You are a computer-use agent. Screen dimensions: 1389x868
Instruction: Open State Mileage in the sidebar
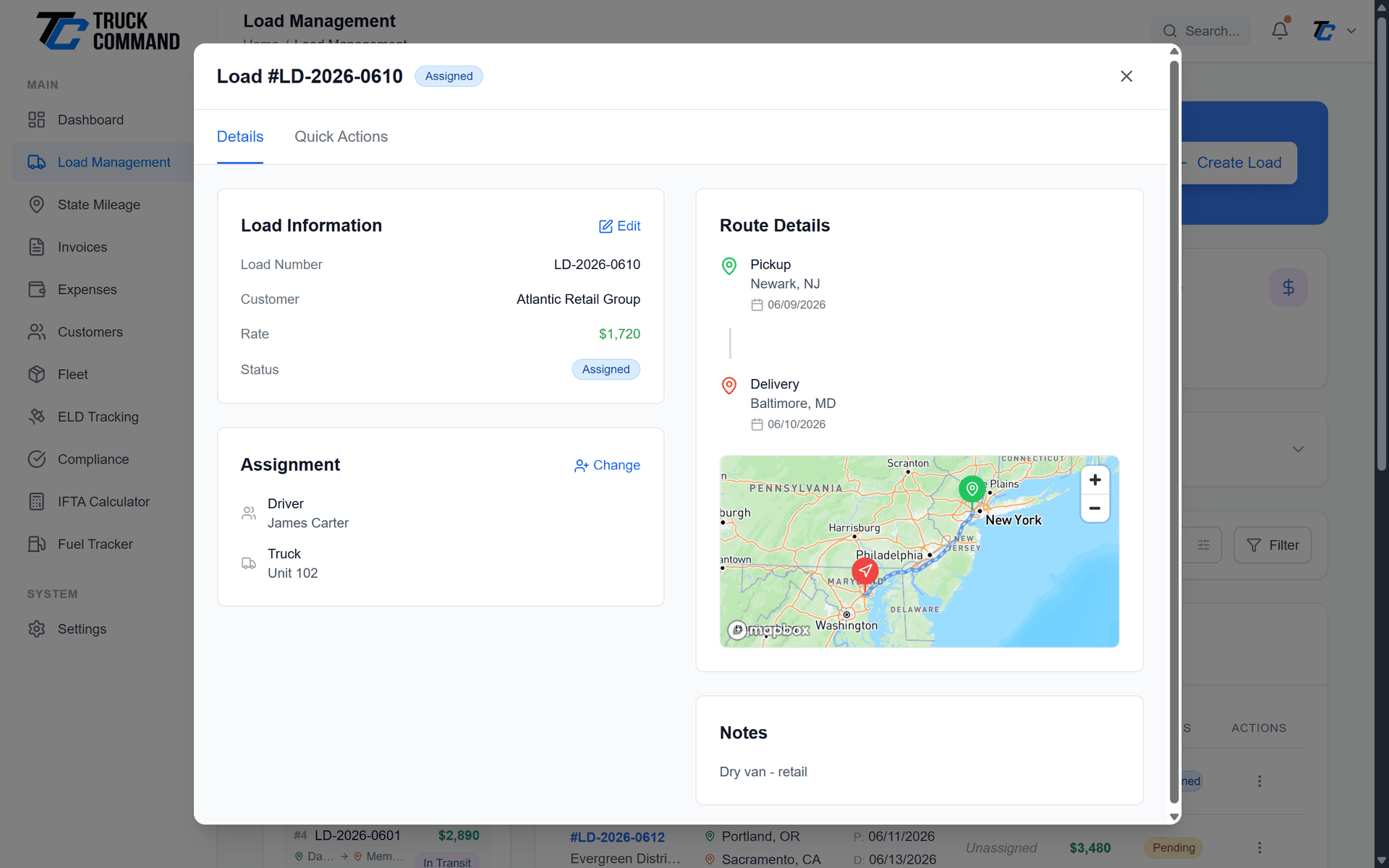pyautogui.click(x=99, y=205)
